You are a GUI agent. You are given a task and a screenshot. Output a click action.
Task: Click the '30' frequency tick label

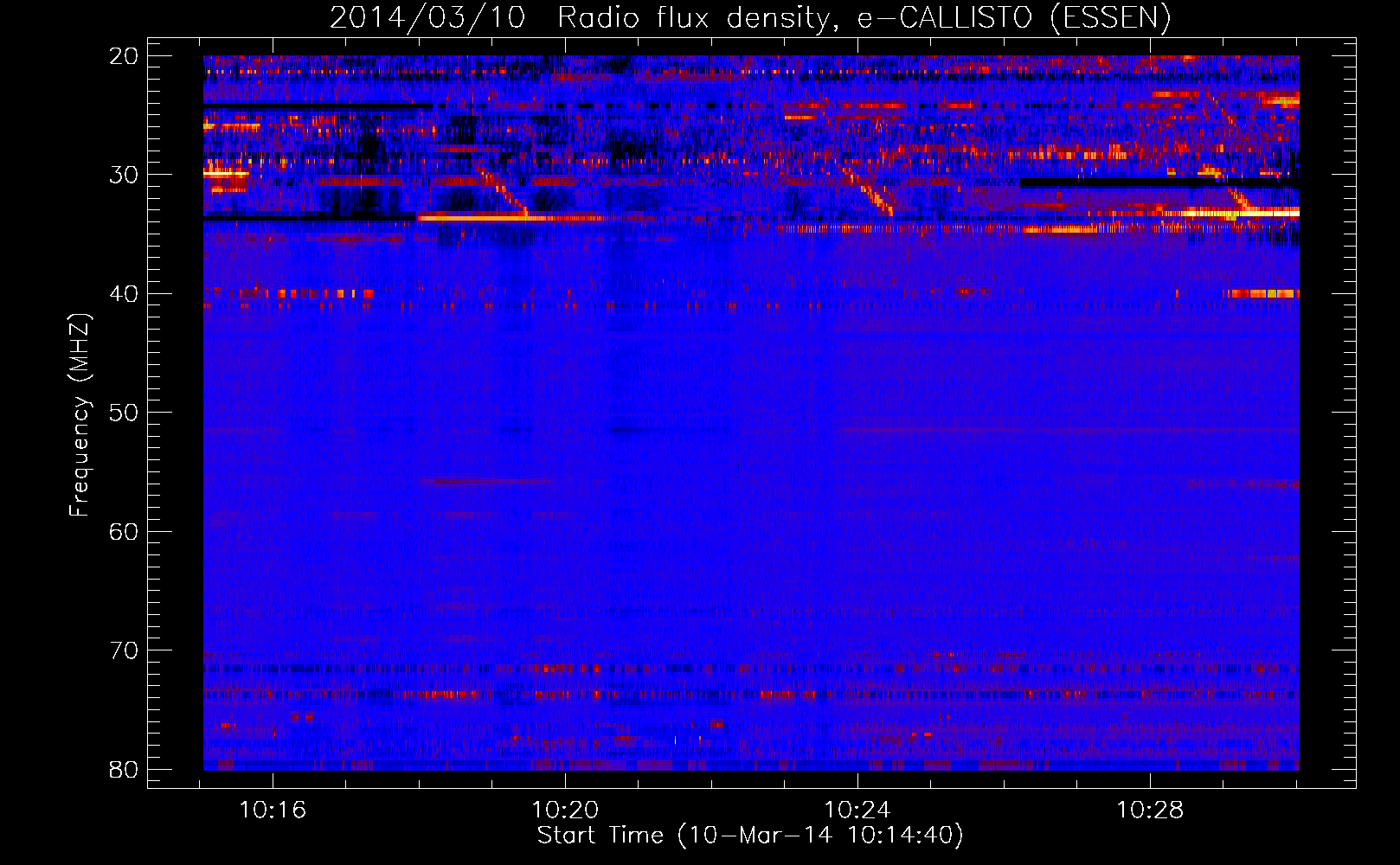(x=124, y=175)
